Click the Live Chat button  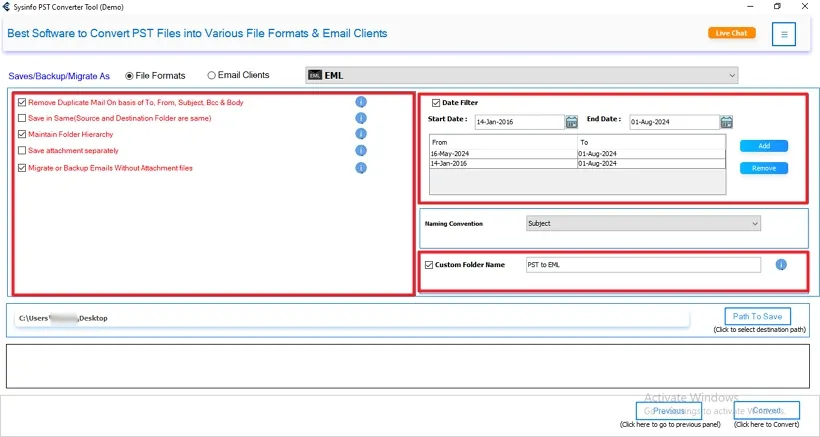coord(732,33)
